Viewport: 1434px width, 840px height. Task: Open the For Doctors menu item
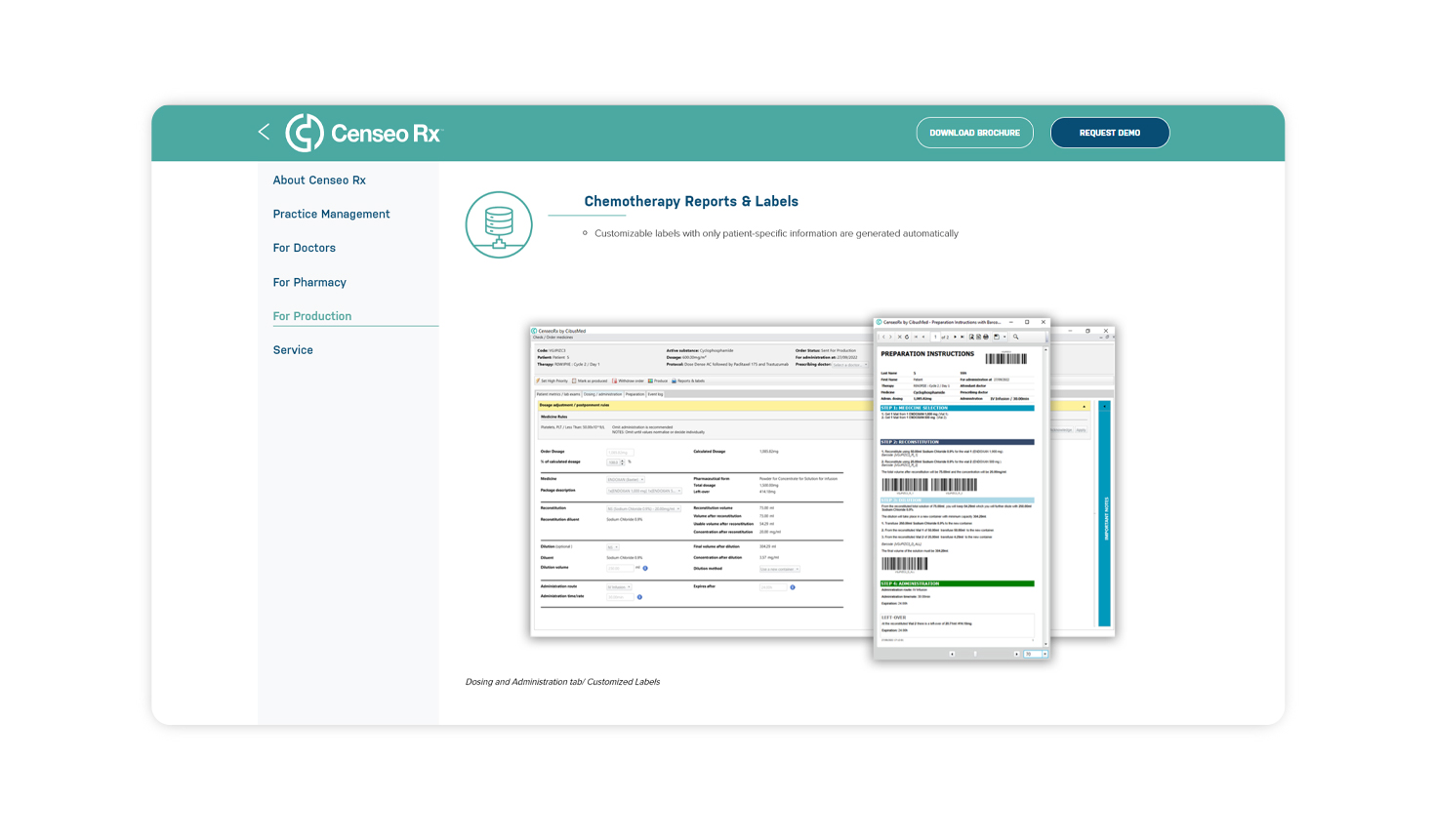point(304,248)
